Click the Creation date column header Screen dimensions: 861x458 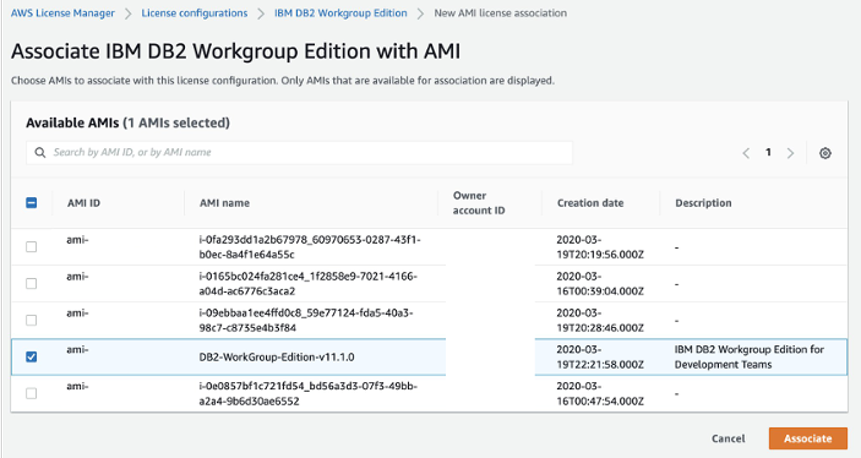[590, 203]
